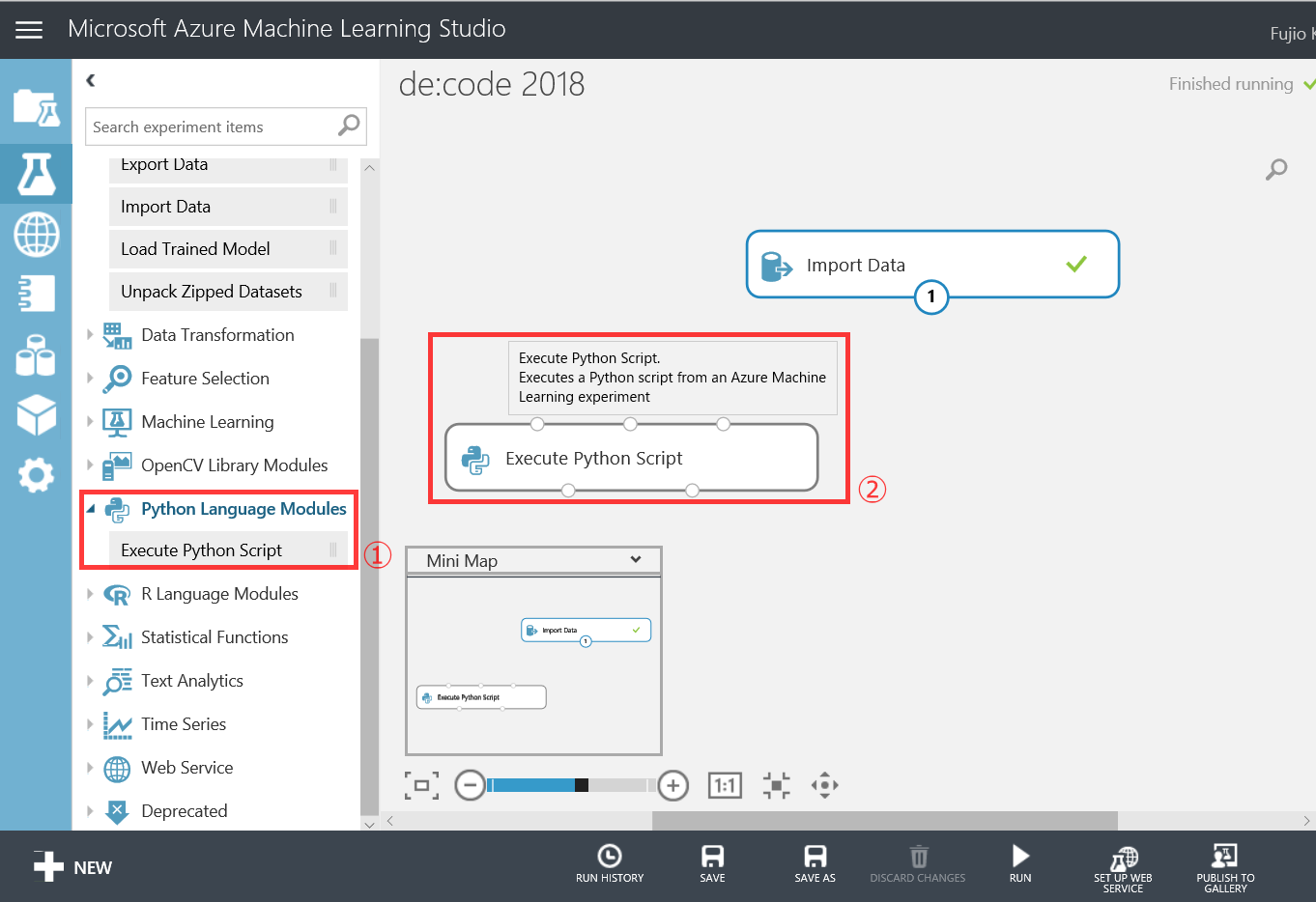The width and height of the screenshot is (1316, 902).
Task: Open Projects in the left sidebar
Action: tap(36, 108)
